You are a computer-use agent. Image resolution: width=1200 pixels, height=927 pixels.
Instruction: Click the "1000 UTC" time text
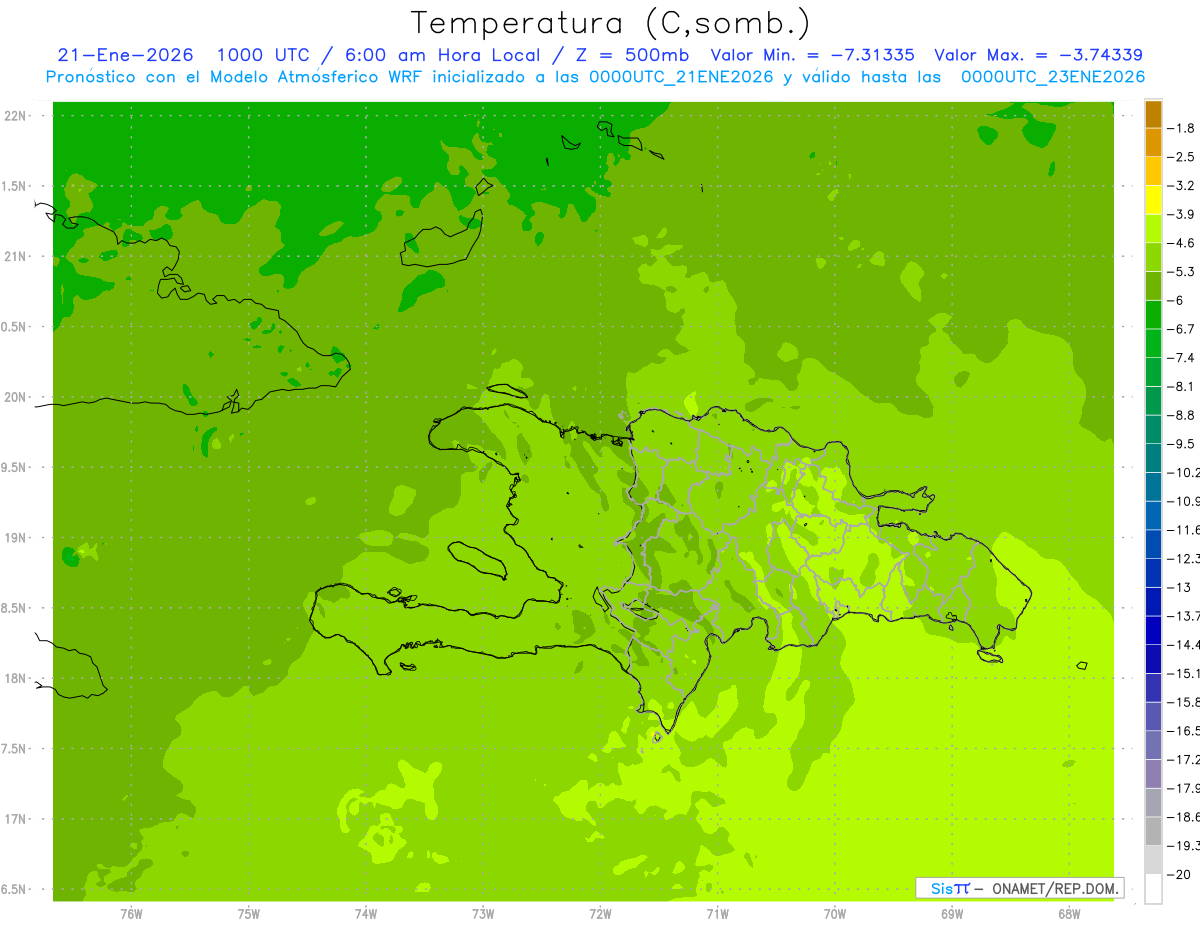[x=262, y=55]
